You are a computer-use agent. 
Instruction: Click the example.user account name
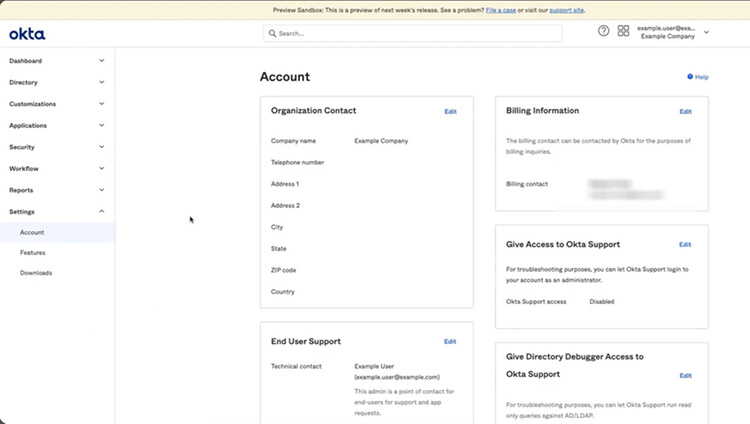point(666,28)
